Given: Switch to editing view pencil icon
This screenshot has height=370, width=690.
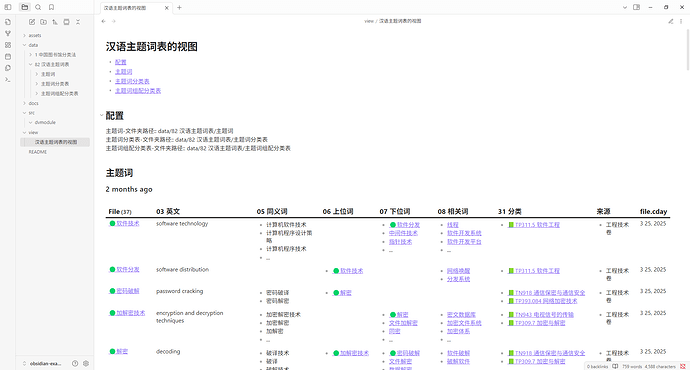Looking at the screenshot, I should (671, 21).
